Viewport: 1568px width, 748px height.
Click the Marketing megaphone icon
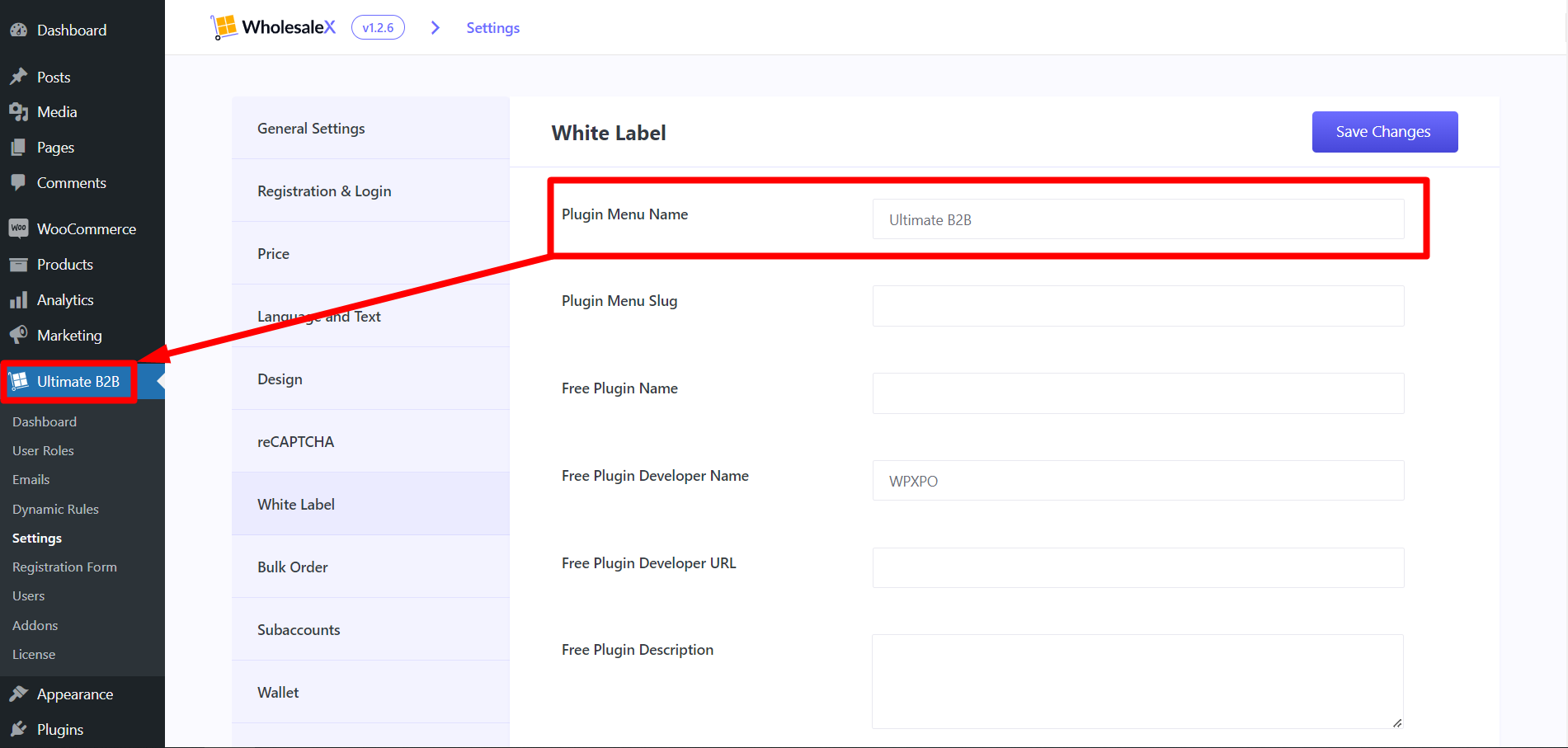click(x=18, y=336)
